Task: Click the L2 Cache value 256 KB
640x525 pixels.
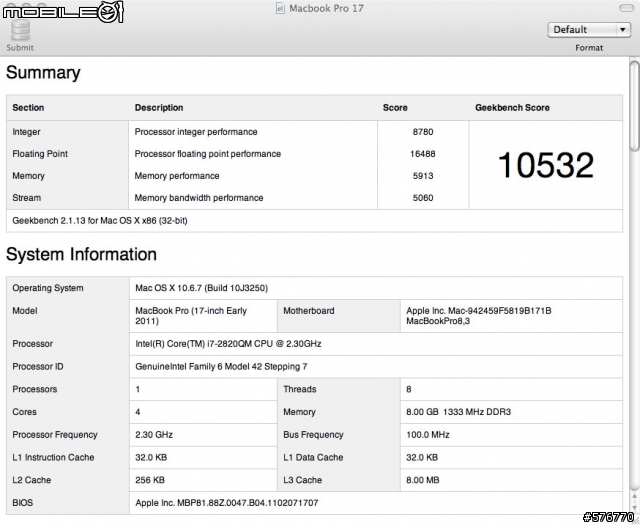Action: click(x=150, y=480)
